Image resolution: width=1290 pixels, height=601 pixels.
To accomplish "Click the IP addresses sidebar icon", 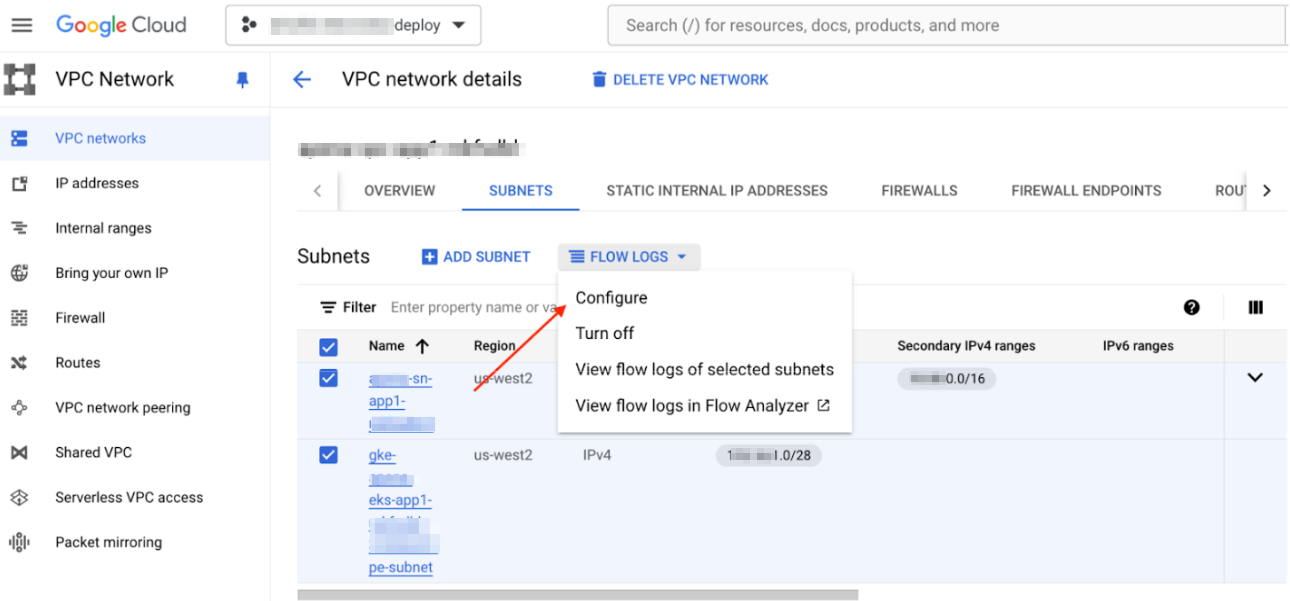I will coord(19,183).
